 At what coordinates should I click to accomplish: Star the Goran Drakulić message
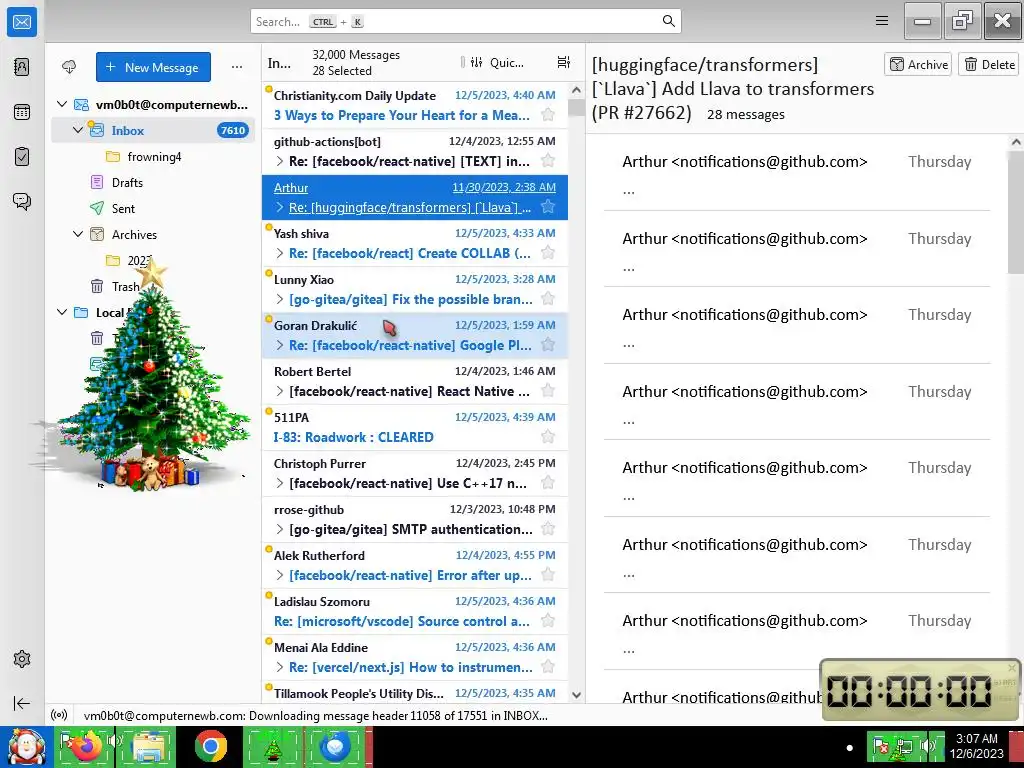click(548, 345)
